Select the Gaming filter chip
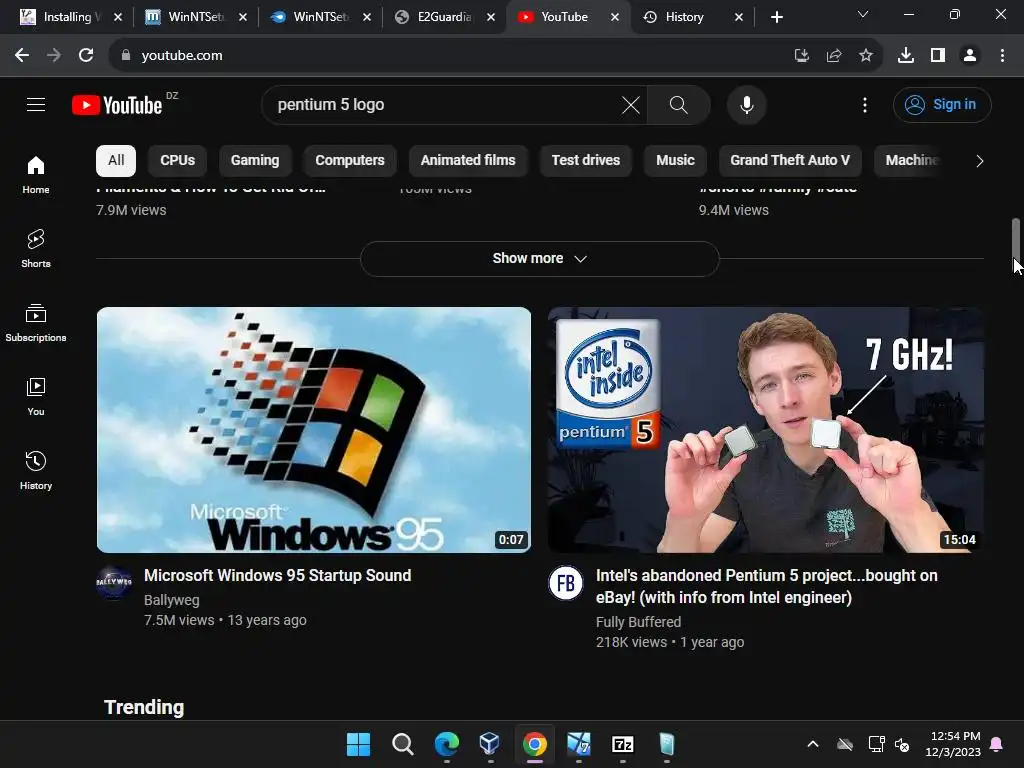The width and height of the screenshot is (1024, 768). (255, 161)
